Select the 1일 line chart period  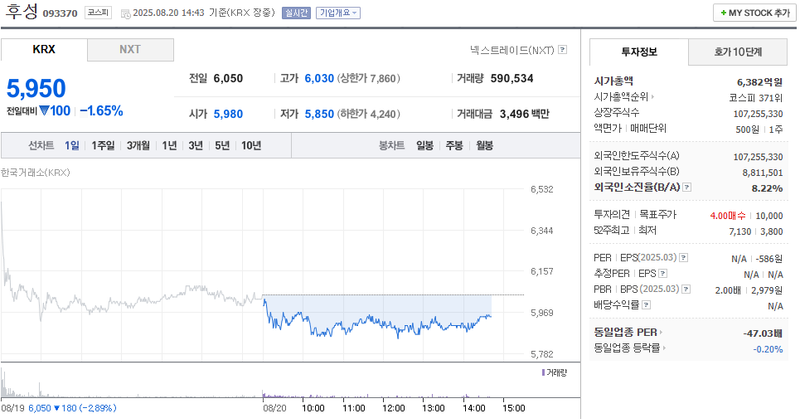(x=71, y=145)
